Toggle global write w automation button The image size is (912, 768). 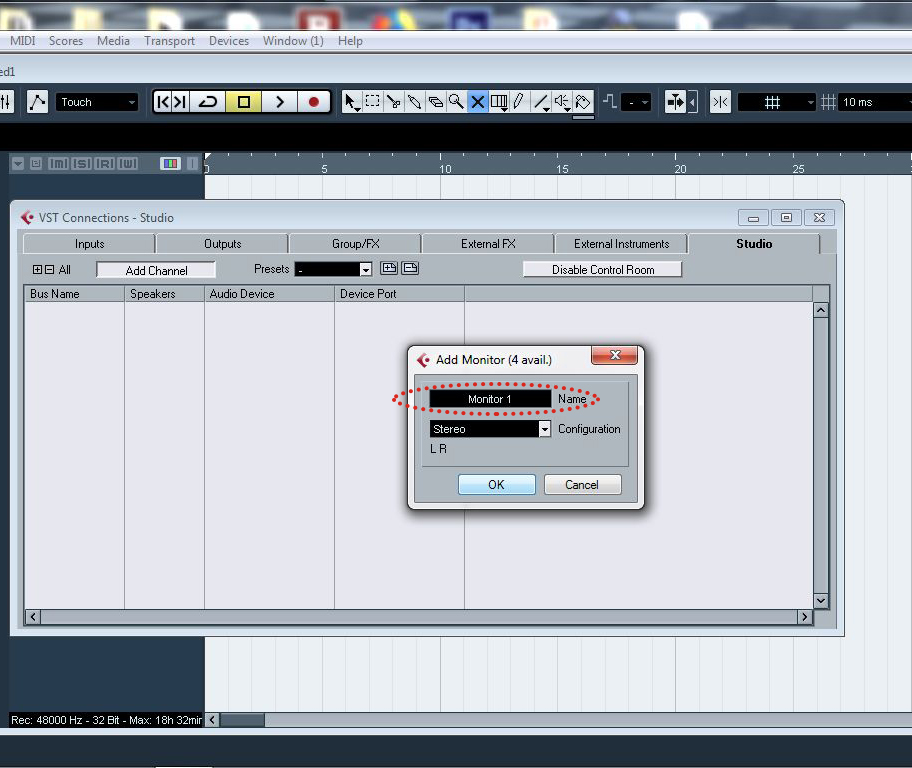128,164
